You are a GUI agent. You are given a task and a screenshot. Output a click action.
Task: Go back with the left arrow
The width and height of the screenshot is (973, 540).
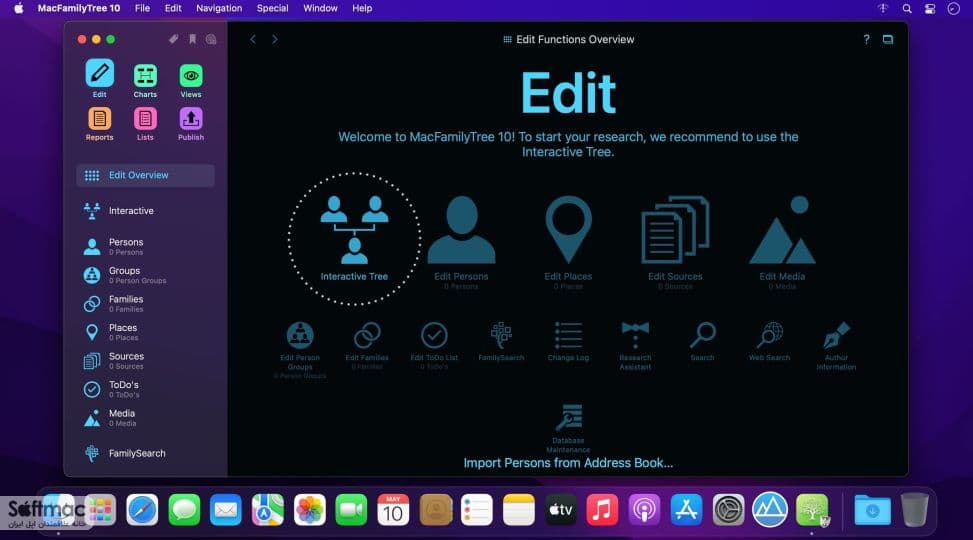[253, 39]
